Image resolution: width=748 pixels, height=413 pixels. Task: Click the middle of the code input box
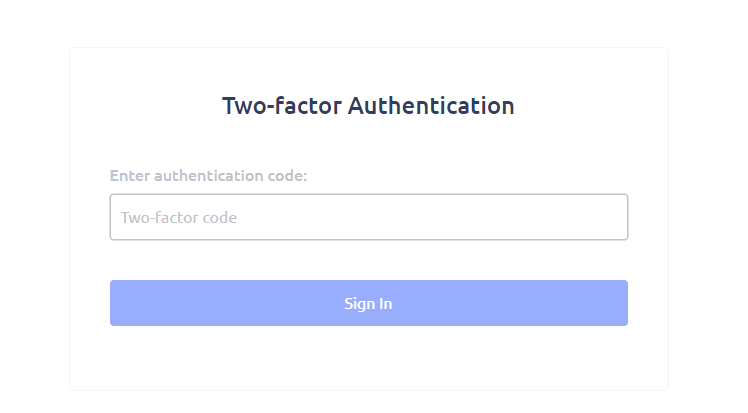(369, 217)
